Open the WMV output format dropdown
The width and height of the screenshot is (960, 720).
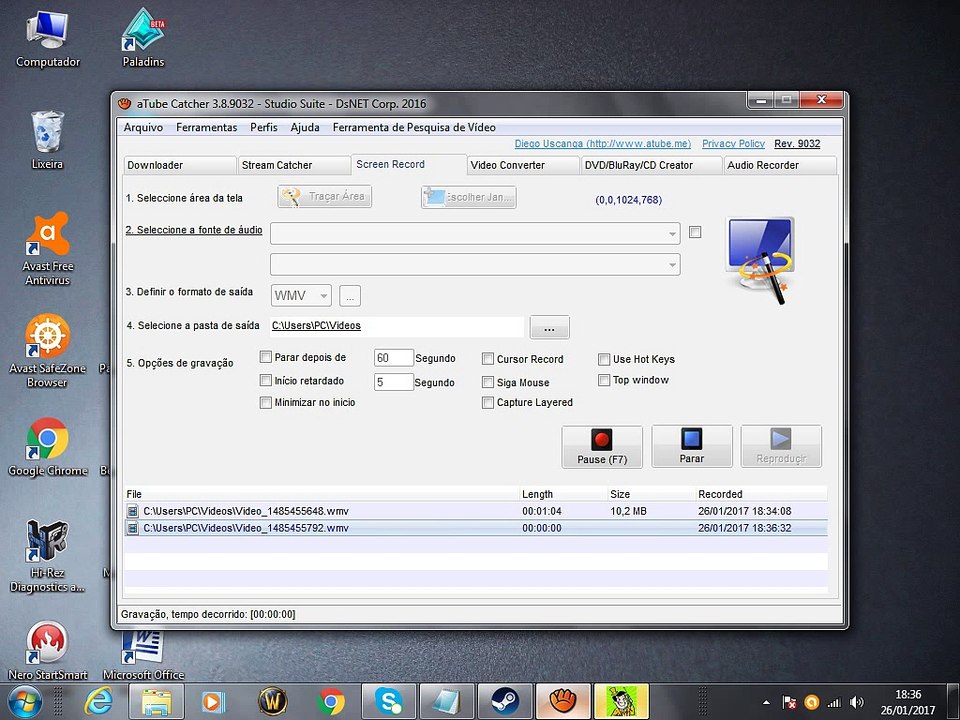coord(301,296)
